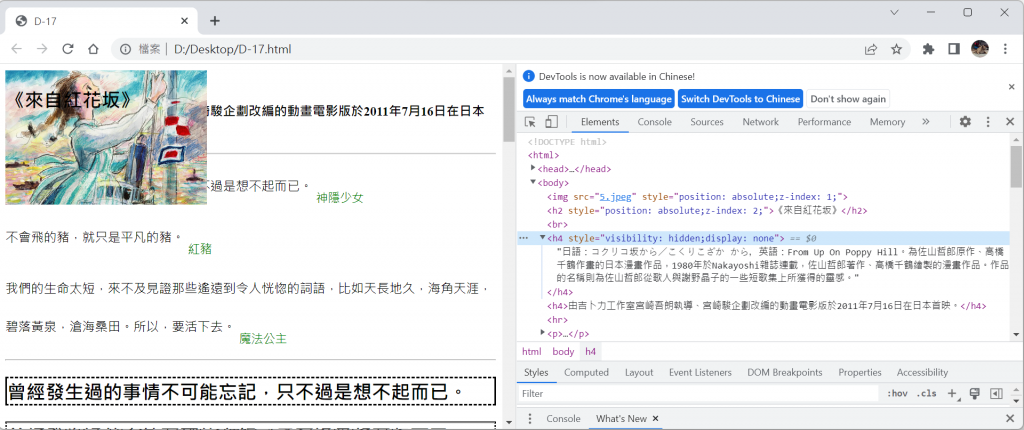
Task: Open a new browser tab
Action: (x=215, y=21)
